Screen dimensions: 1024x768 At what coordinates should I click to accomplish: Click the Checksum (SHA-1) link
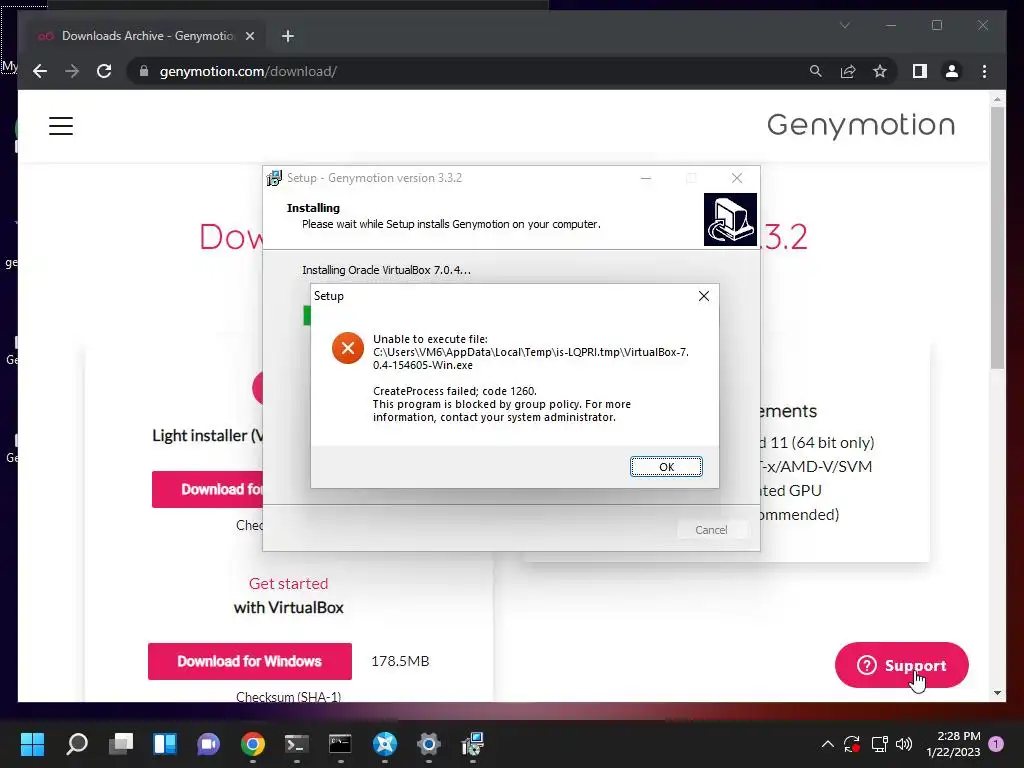(x=288, y=697)
